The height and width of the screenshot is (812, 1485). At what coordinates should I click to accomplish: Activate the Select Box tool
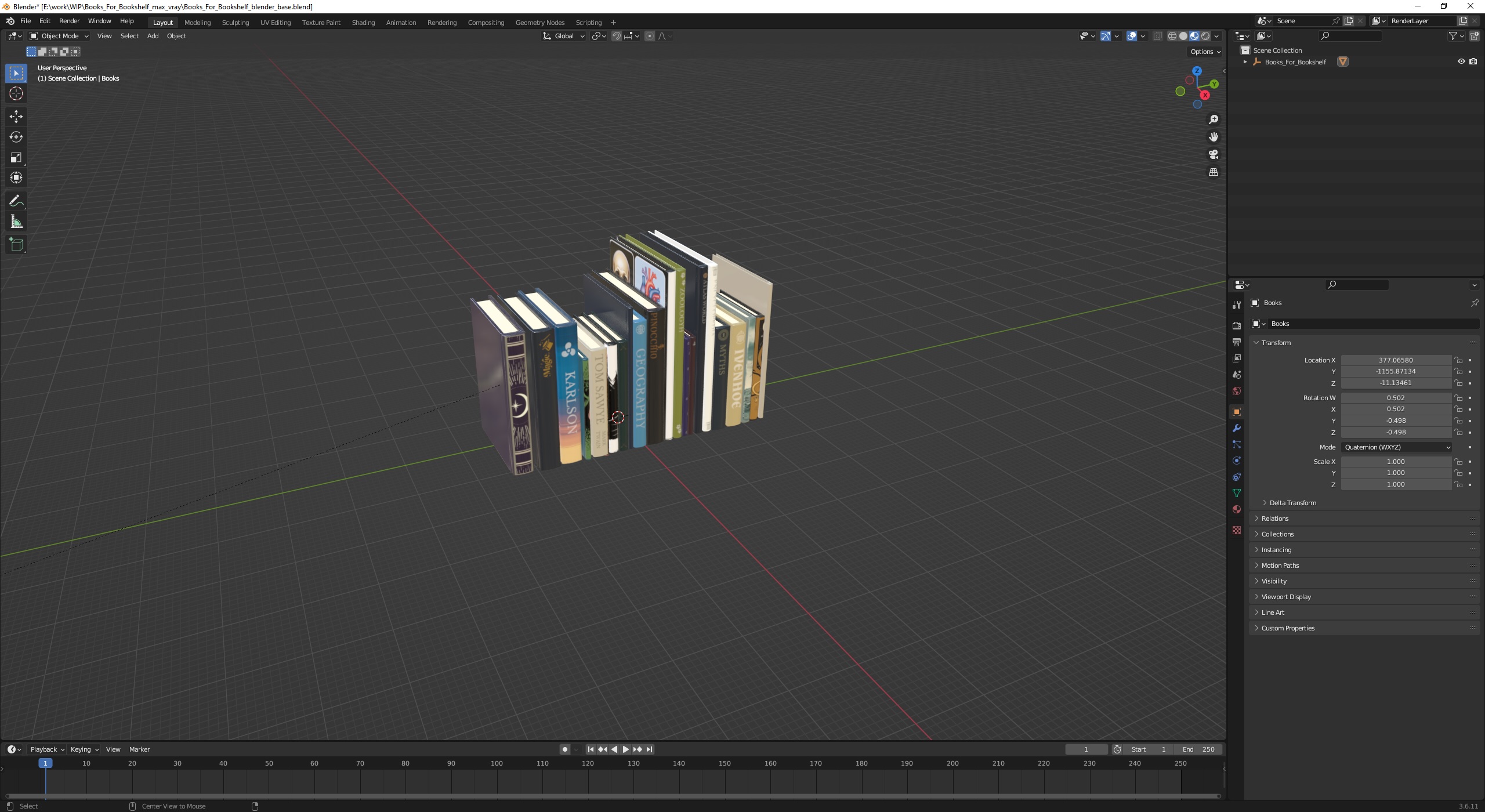(16, 73)
